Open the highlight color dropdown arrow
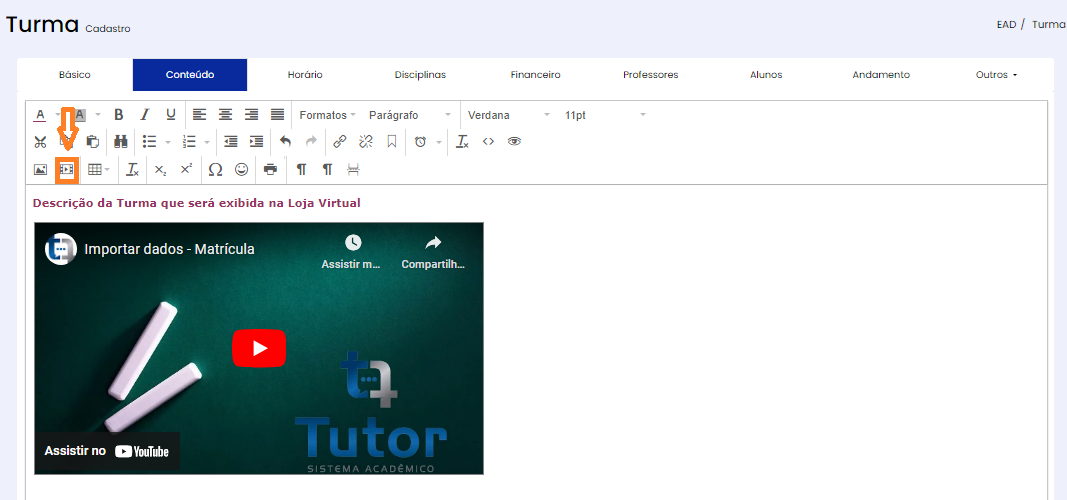This screenshot has height=500, width=1067. (97, 115)
